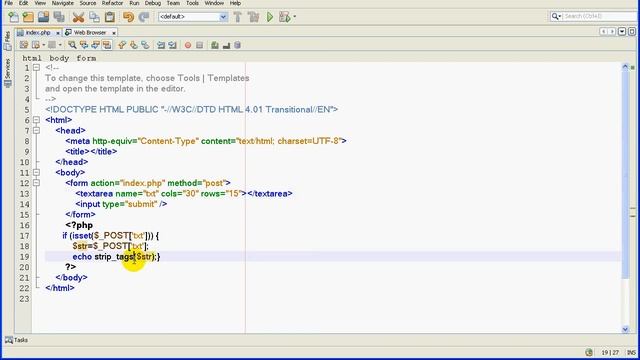Viewport: 640px width, 360px height.
Task: Open the Services side panel
Action: (x=7, y=72)
